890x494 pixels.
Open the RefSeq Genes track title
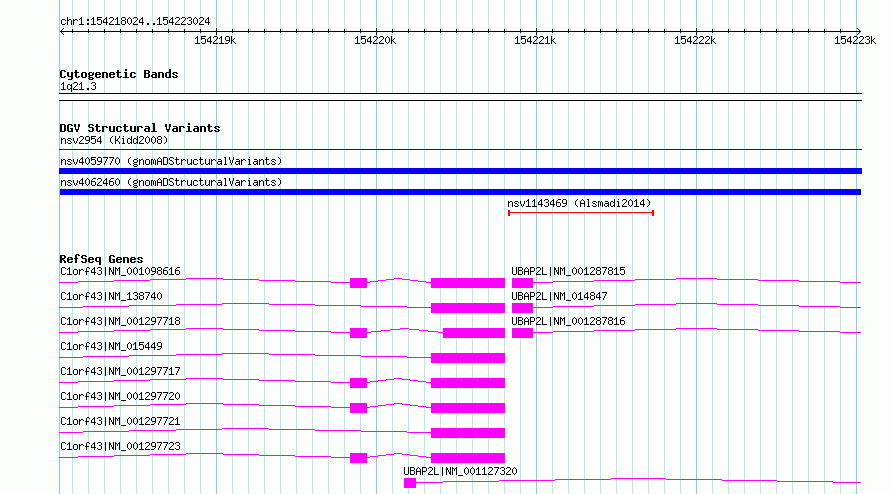pos(101,259)
